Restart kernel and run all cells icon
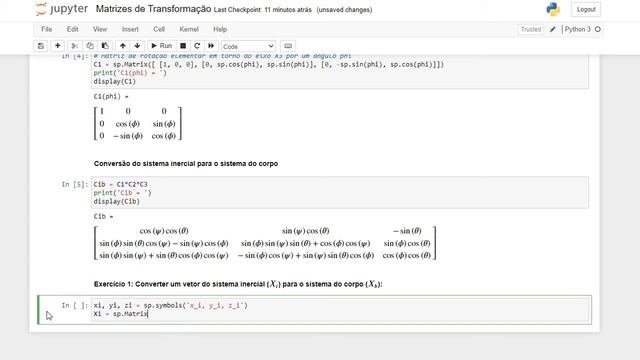640x360 pixels. click(x=211, y=46)
